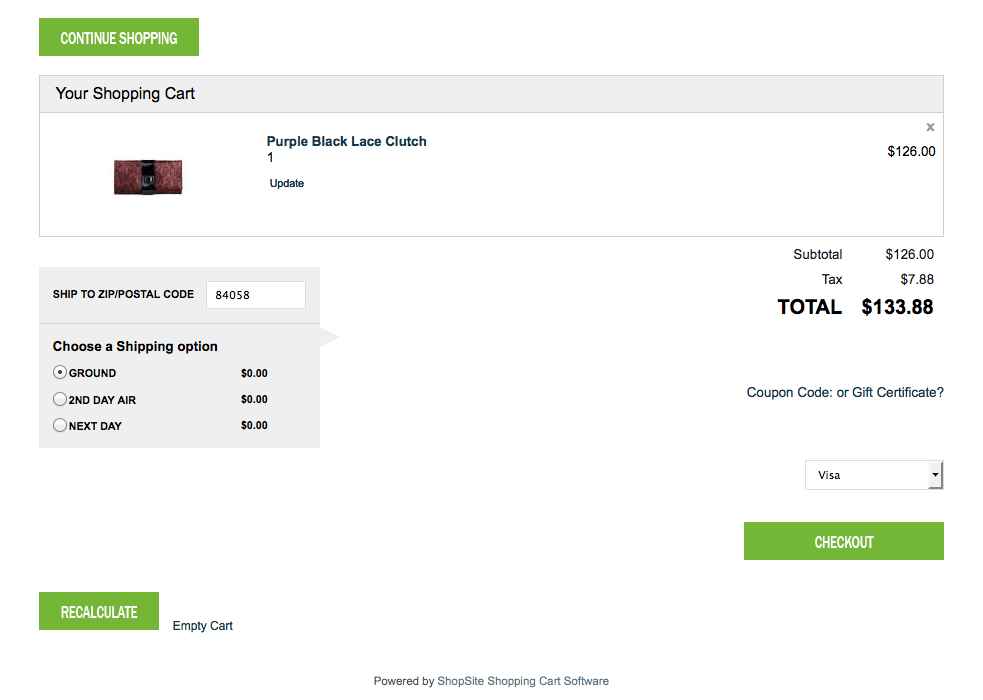Click the Gift Certificate link text
The image size is (983, 700).
tap(897, 393)
